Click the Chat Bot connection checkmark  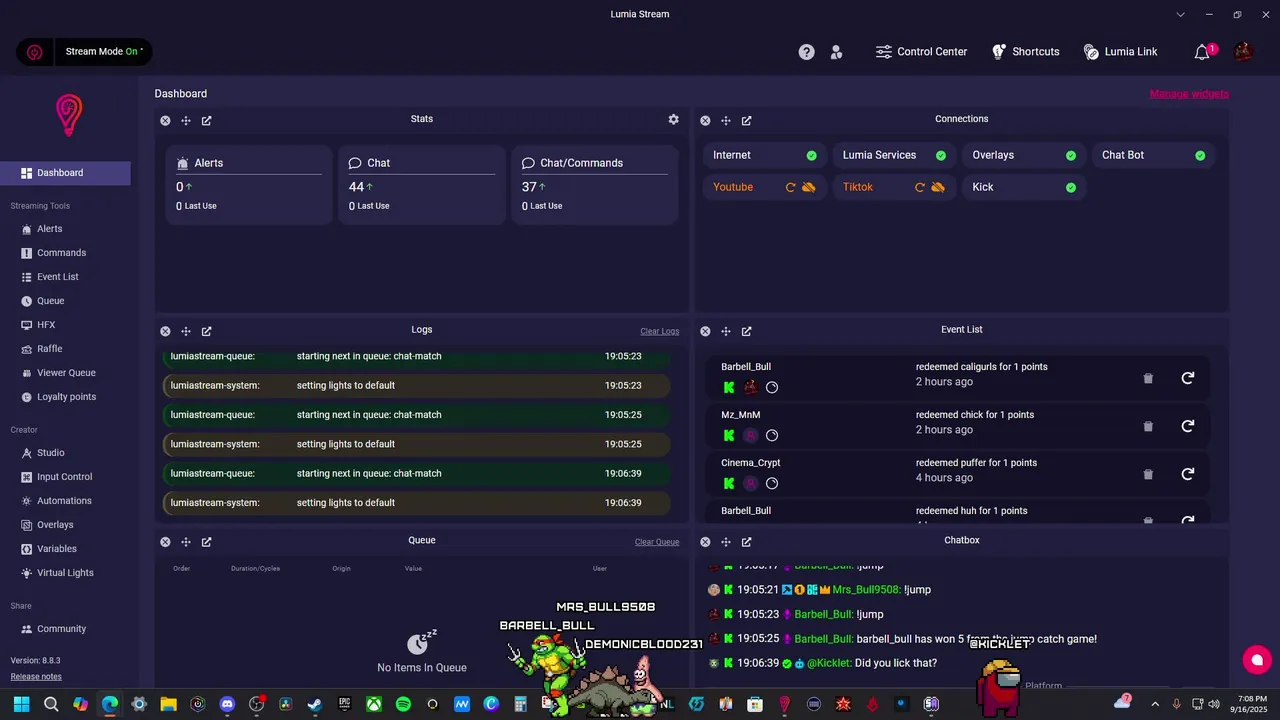click(1200, 155)
